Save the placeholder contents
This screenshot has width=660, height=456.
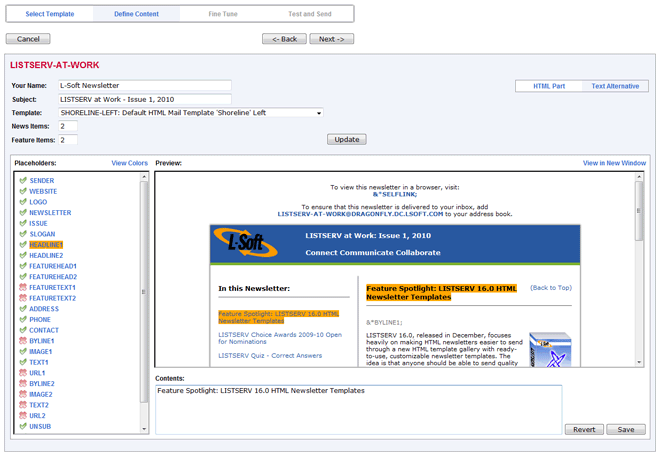626,429
